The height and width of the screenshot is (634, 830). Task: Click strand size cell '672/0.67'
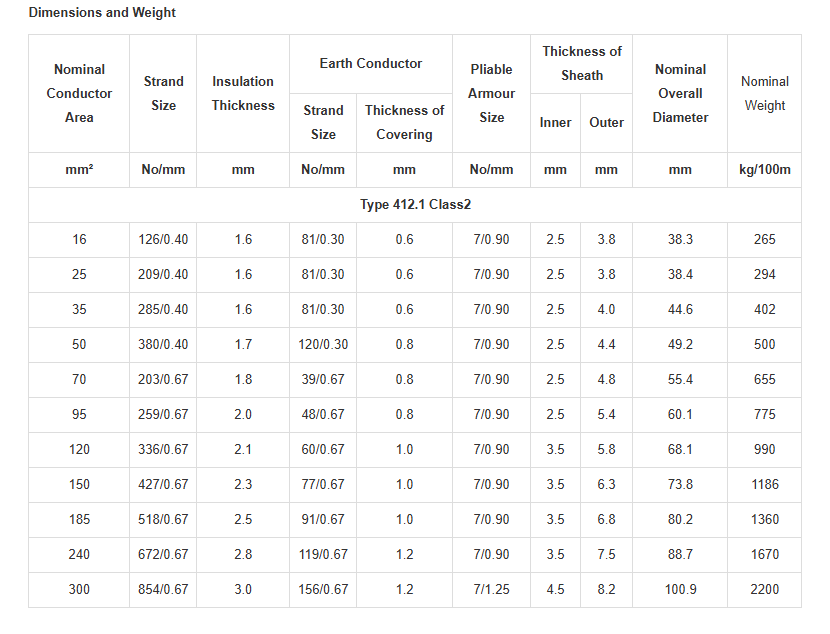tap(163, 554)
